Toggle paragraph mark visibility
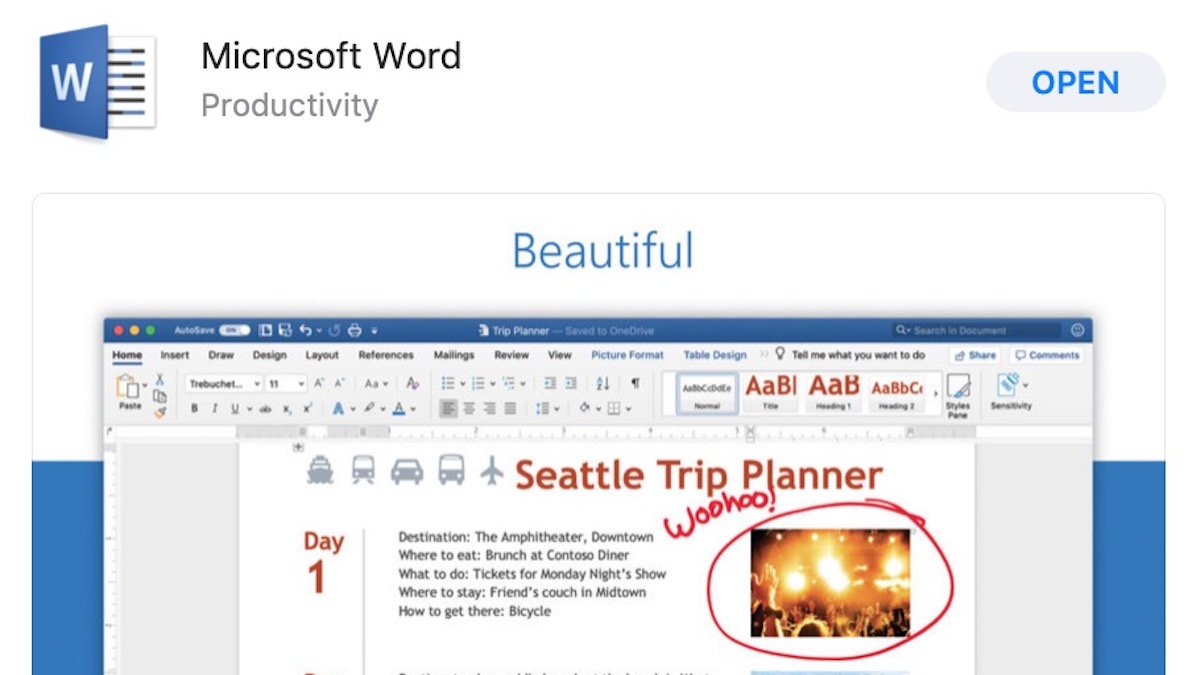Screen dimensions: 1200x675 635,382
